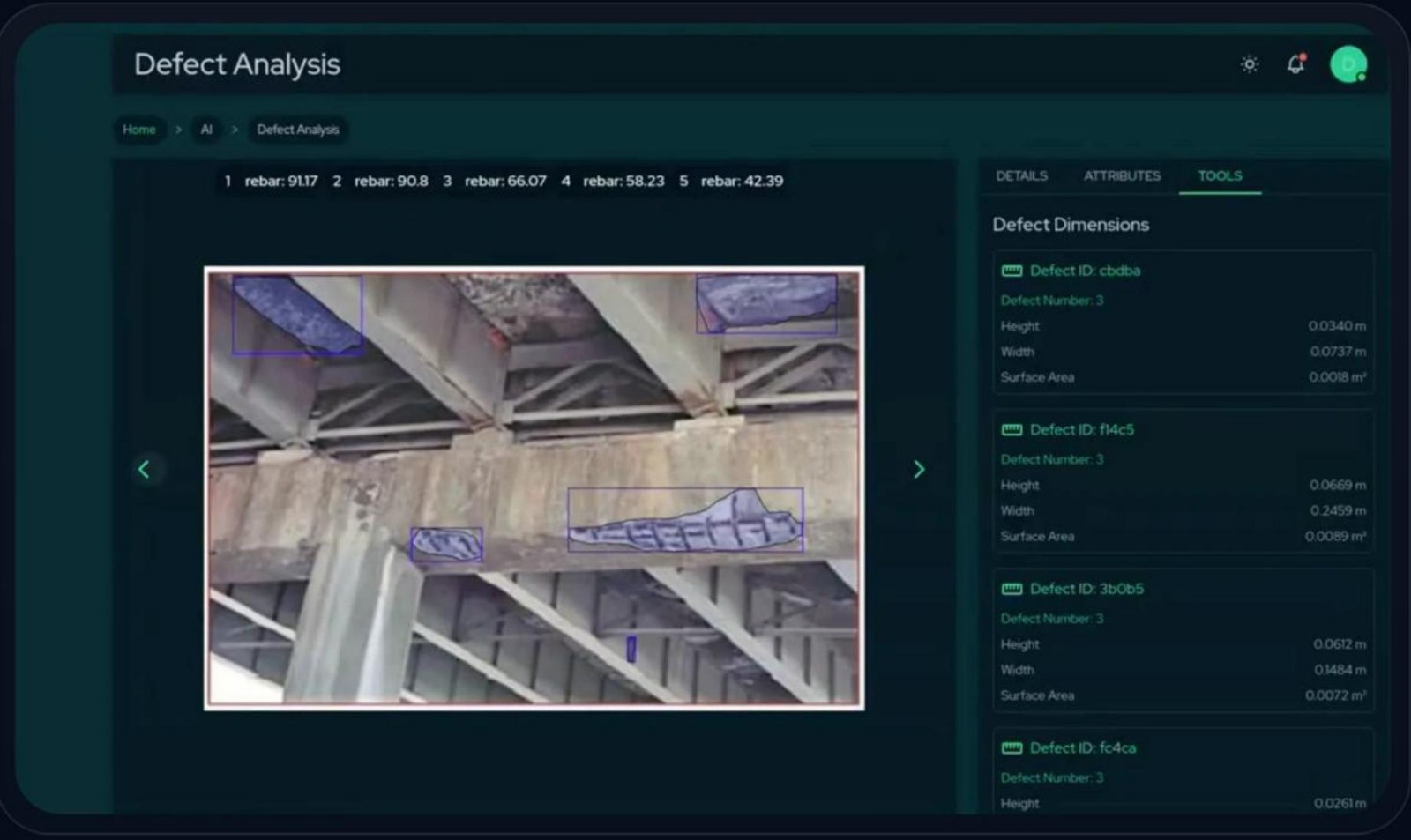Click ruler icon beside Defect ID: cbdba
The image size is (1411, 840).
point(1011,271)
